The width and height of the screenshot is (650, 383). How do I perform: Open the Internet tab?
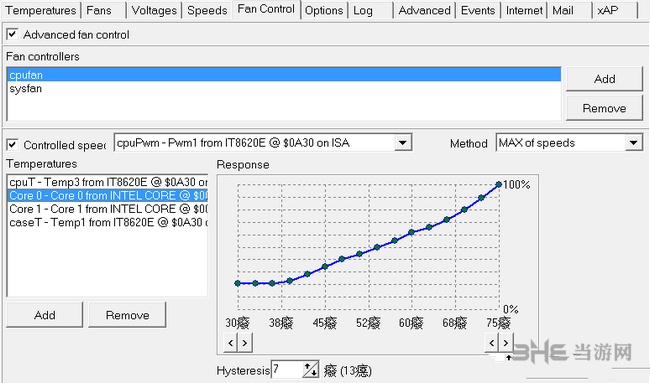tap(524, 10)
